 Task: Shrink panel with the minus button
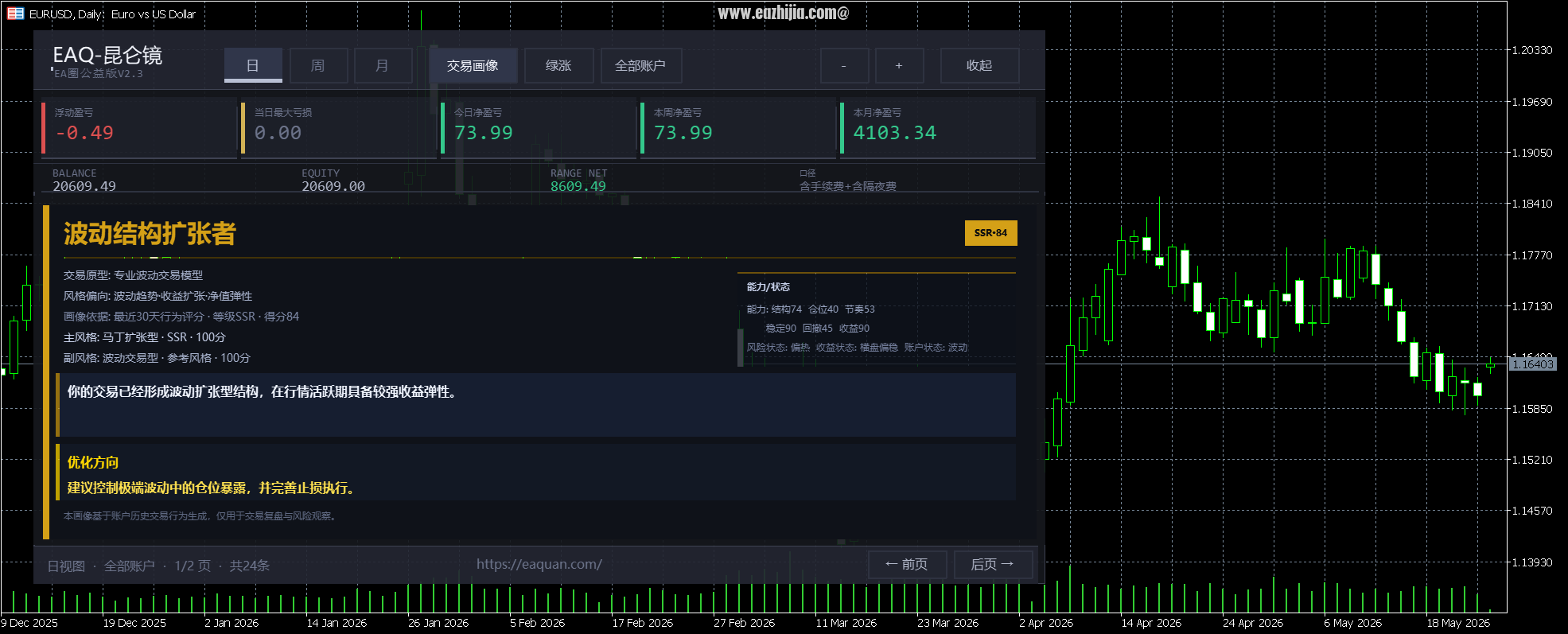point(844,65)
